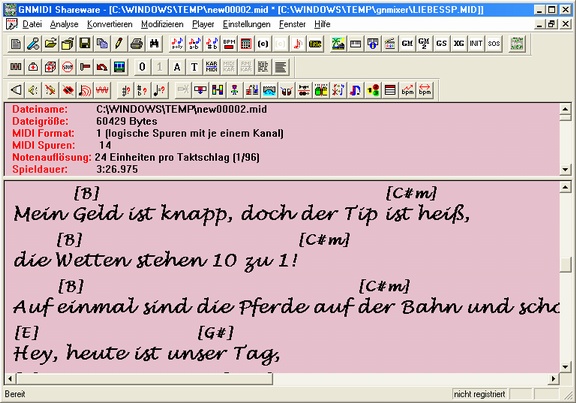Click the floppy disk save icon
This screenshot has height=403, width=576.
click(85, 44)
